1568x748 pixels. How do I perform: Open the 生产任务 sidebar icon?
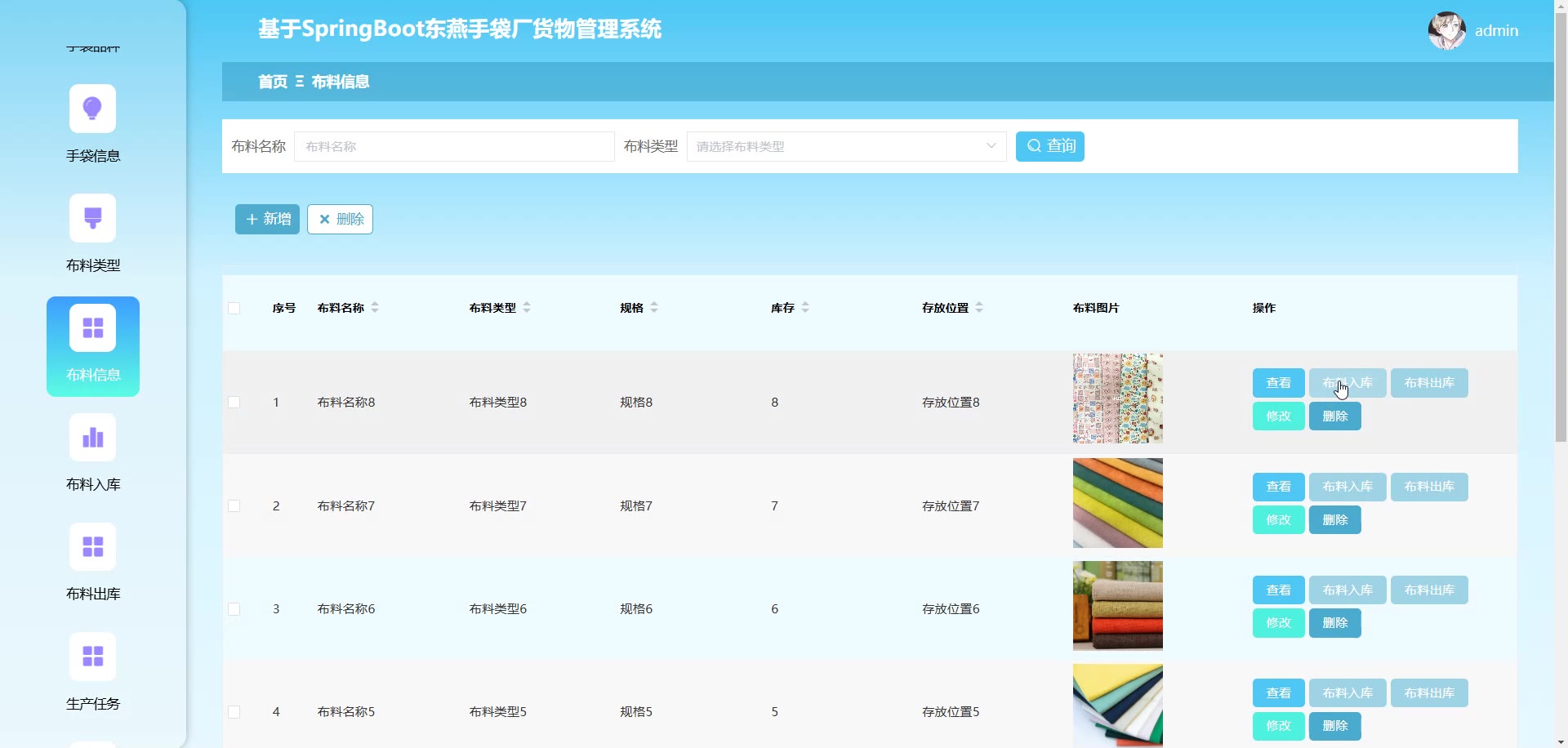point(92,657)
